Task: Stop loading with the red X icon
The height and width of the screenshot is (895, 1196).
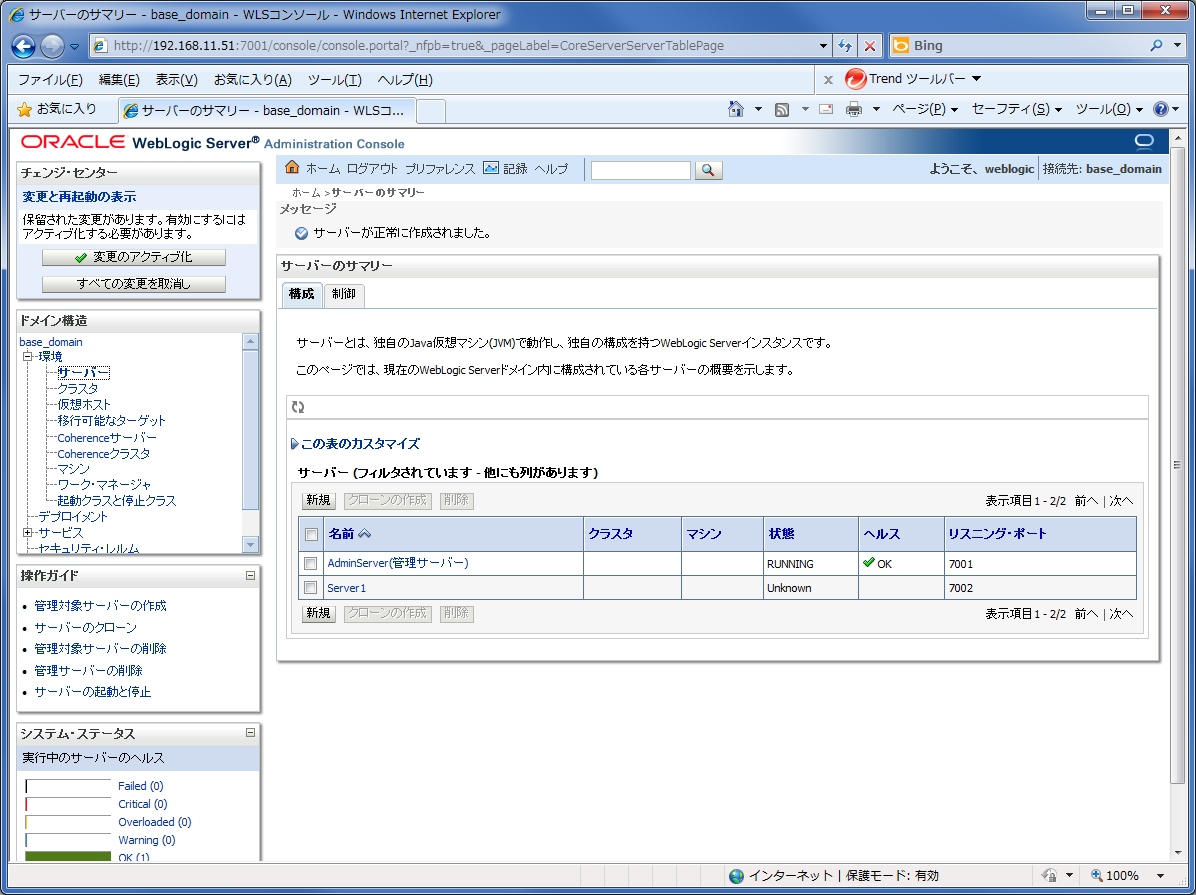Action: click(870, 46)
